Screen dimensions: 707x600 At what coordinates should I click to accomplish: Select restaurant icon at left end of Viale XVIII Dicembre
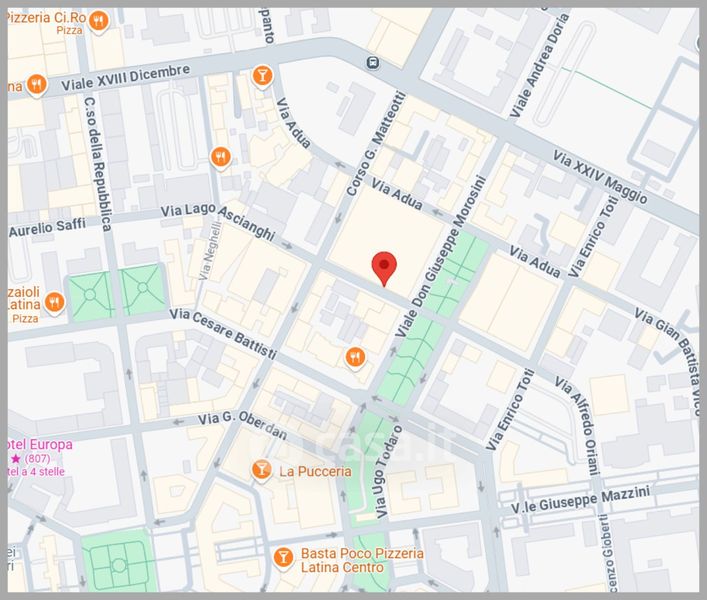[36, 84]
